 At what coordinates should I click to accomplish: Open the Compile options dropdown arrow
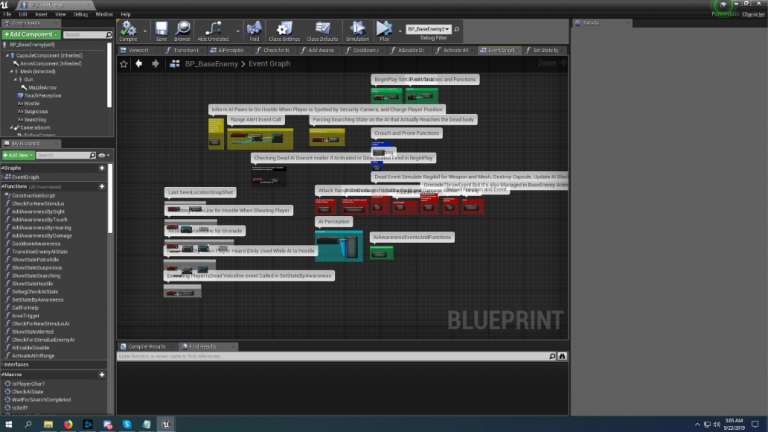[x=144, y=31]
